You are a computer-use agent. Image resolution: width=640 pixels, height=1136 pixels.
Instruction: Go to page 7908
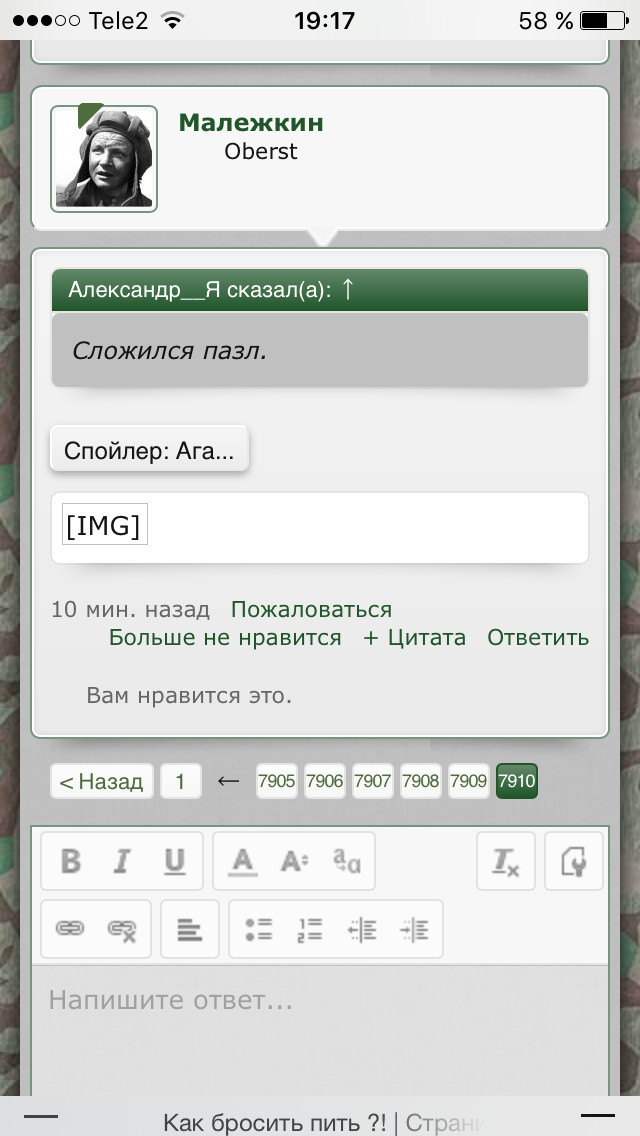click(420, 781)
